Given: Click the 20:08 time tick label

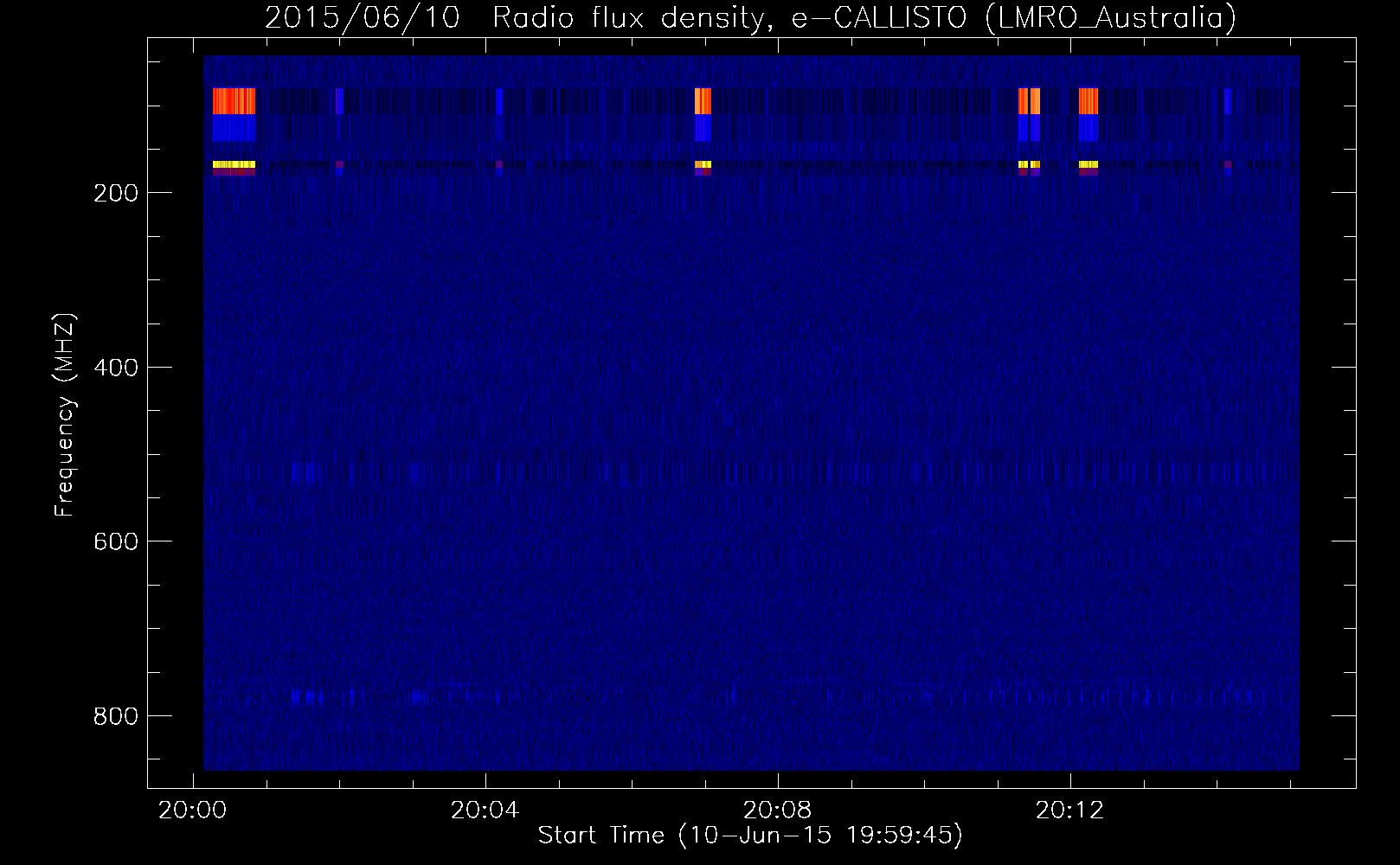Looking at the screenshot, I should pos(777,811).
